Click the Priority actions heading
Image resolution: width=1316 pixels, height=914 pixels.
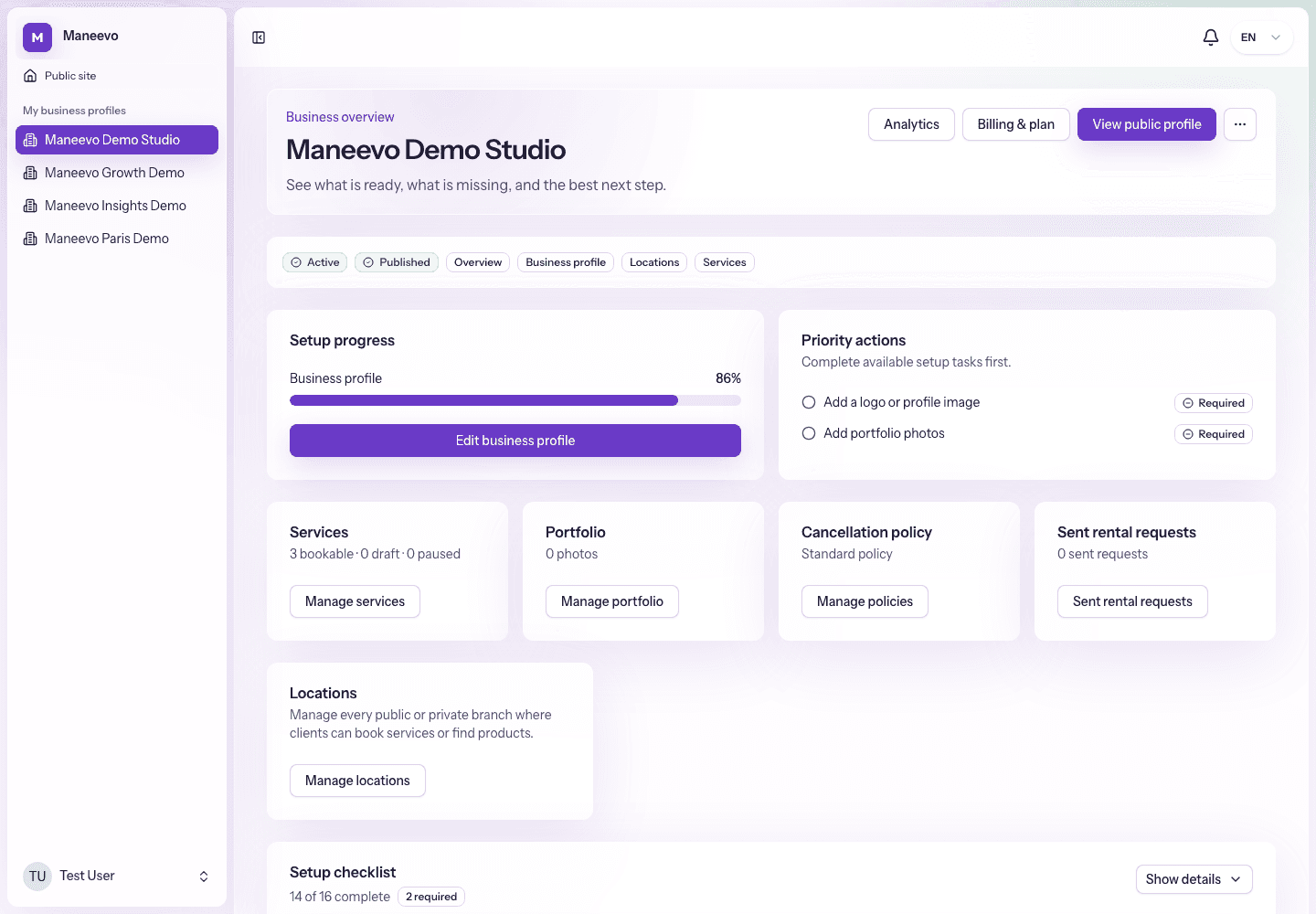point(854,340)
